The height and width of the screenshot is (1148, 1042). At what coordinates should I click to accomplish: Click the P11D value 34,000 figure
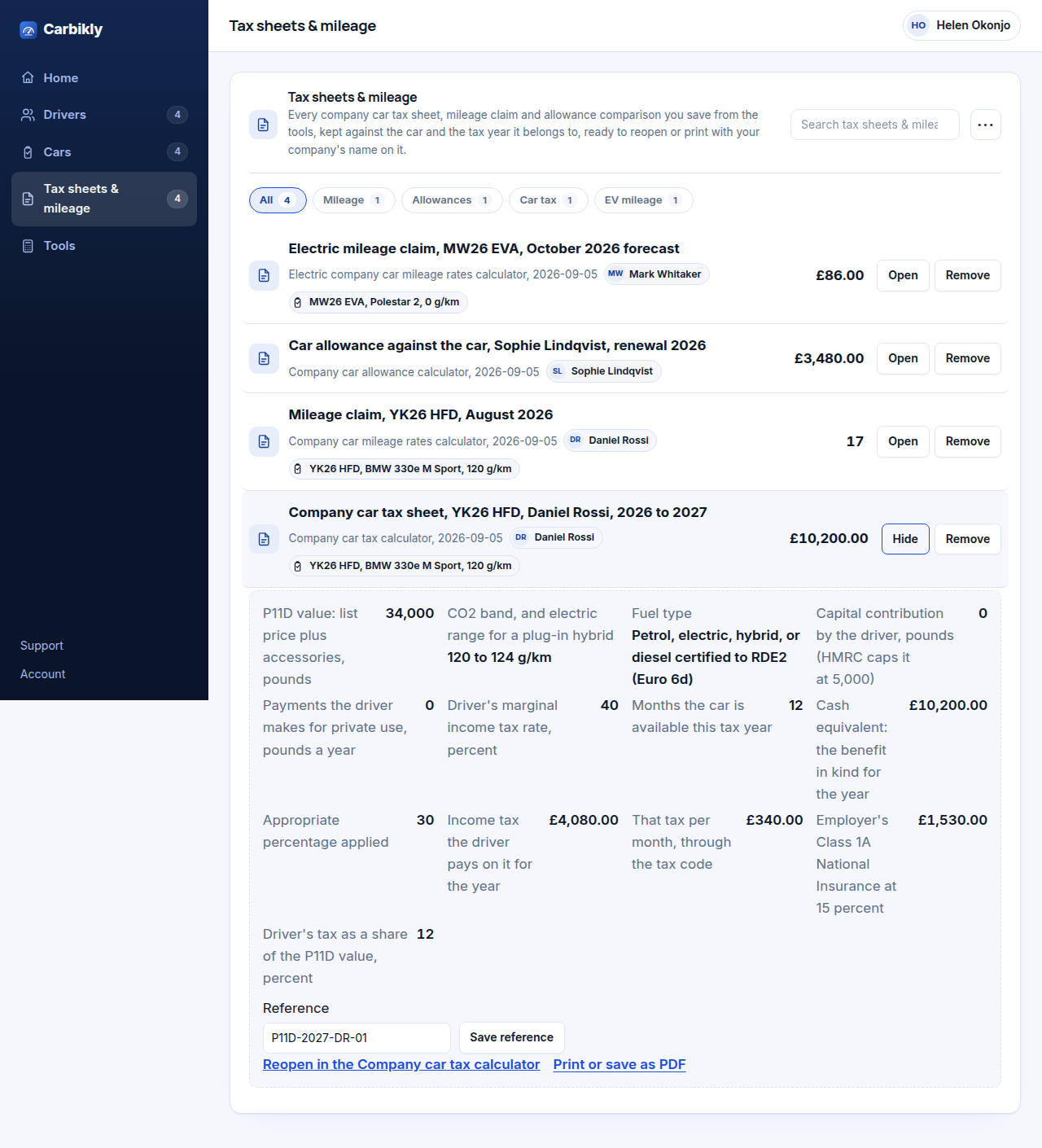409,613
